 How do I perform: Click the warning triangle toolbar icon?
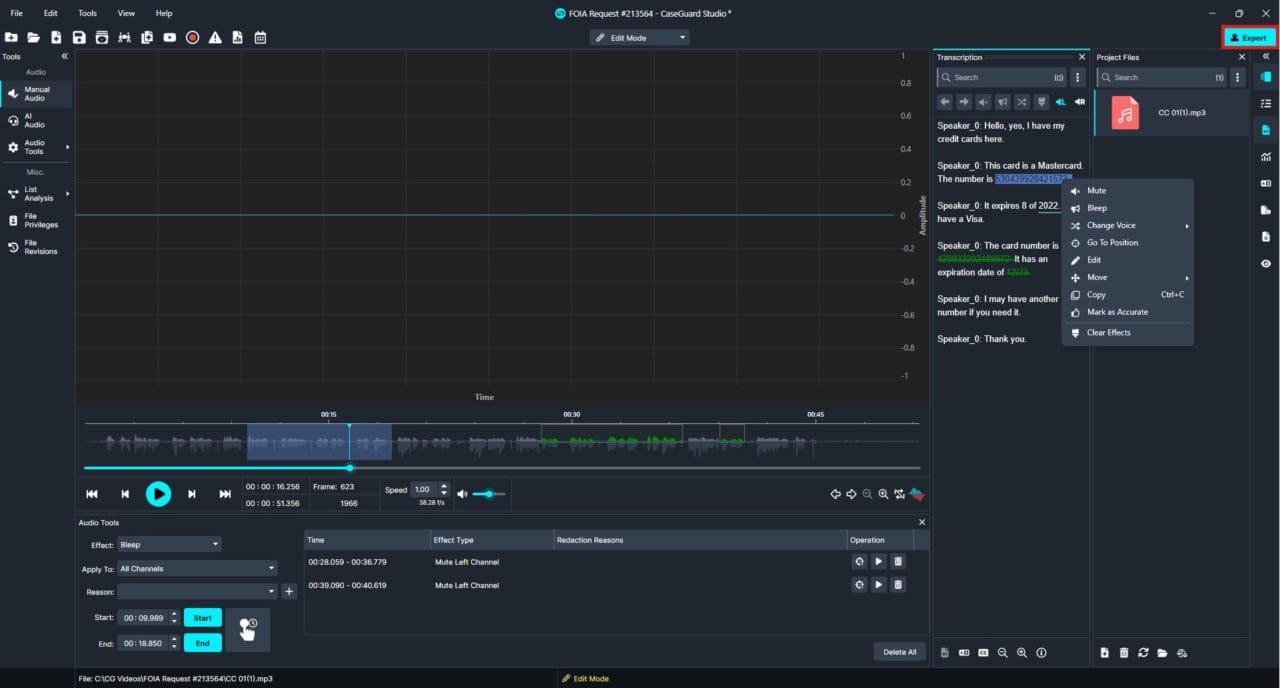[215, 38]
